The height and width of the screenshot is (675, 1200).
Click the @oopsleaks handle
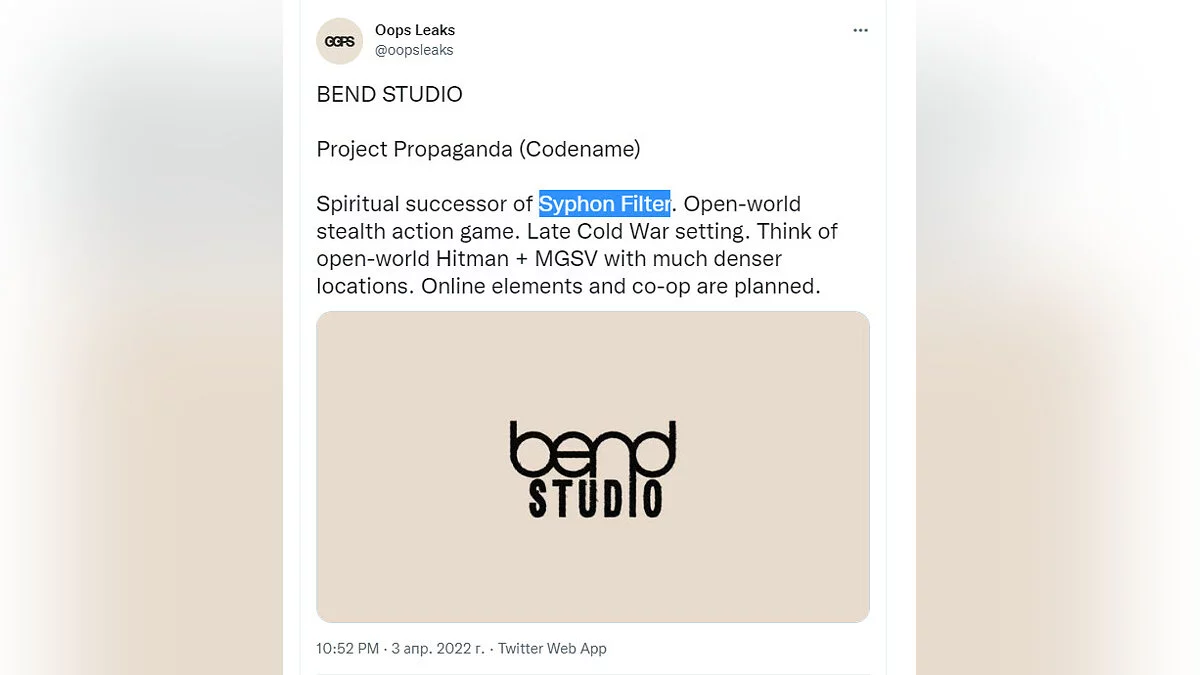[x=414, y=50]
